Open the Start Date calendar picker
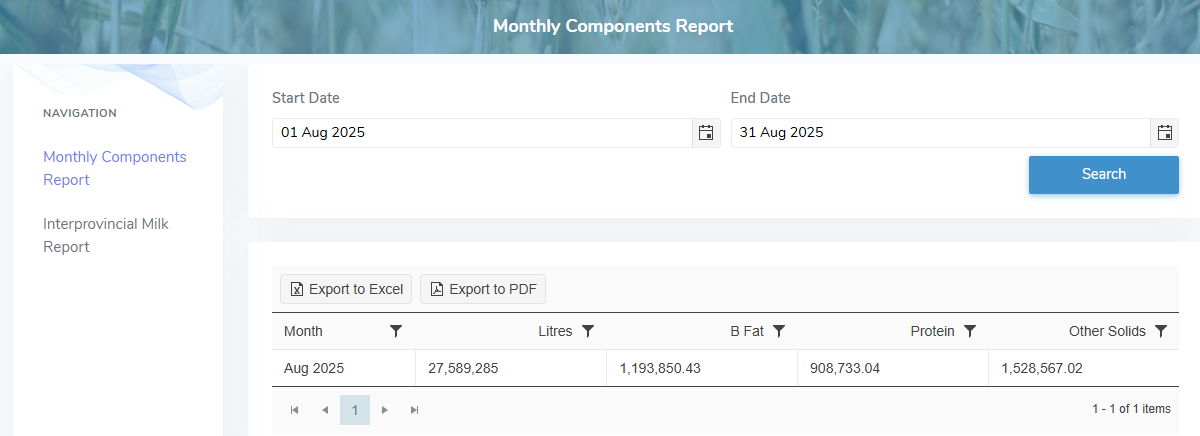 point(706,133)
